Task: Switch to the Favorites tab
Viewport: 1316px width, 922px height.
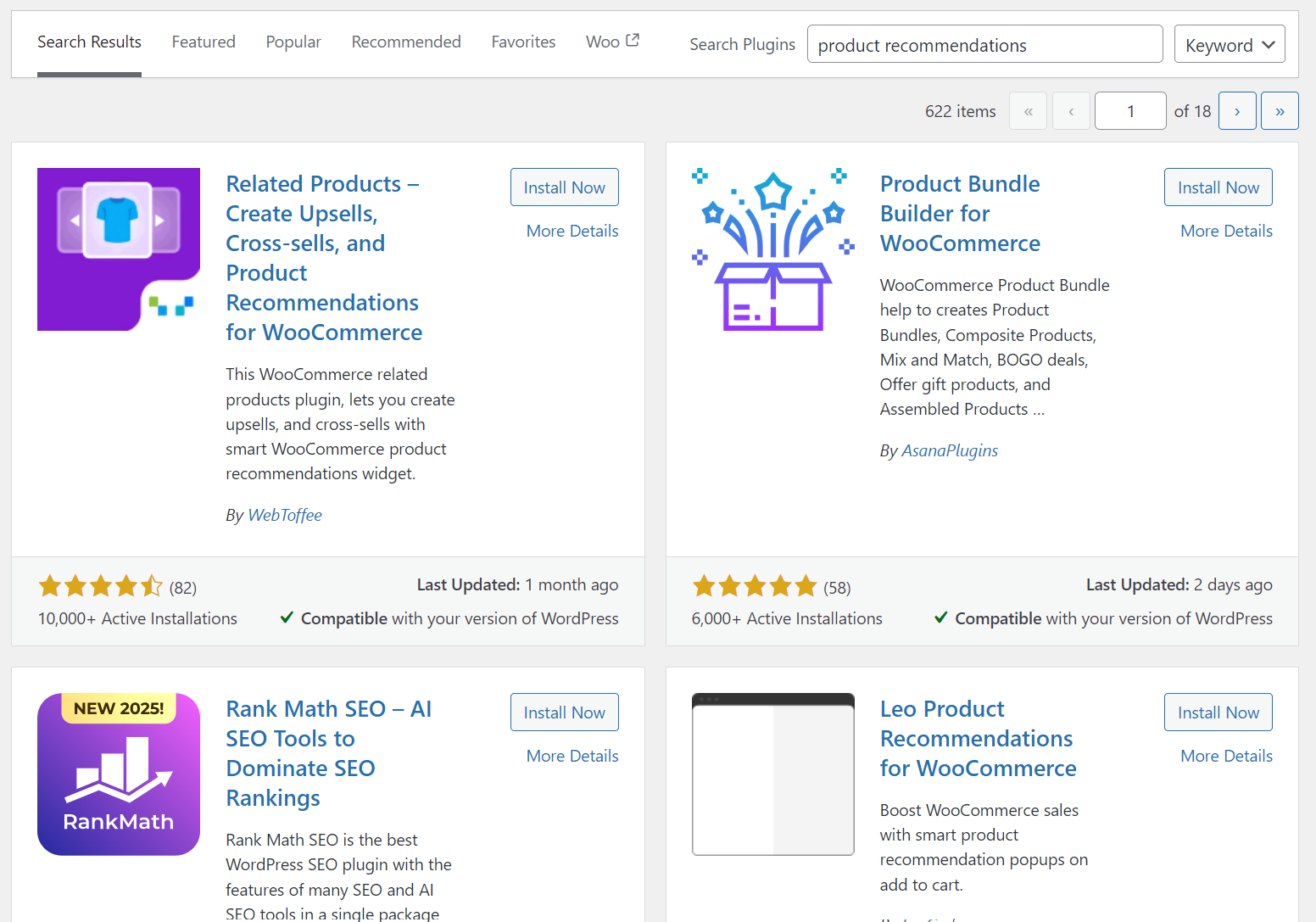Action: (x=523, y=42)
